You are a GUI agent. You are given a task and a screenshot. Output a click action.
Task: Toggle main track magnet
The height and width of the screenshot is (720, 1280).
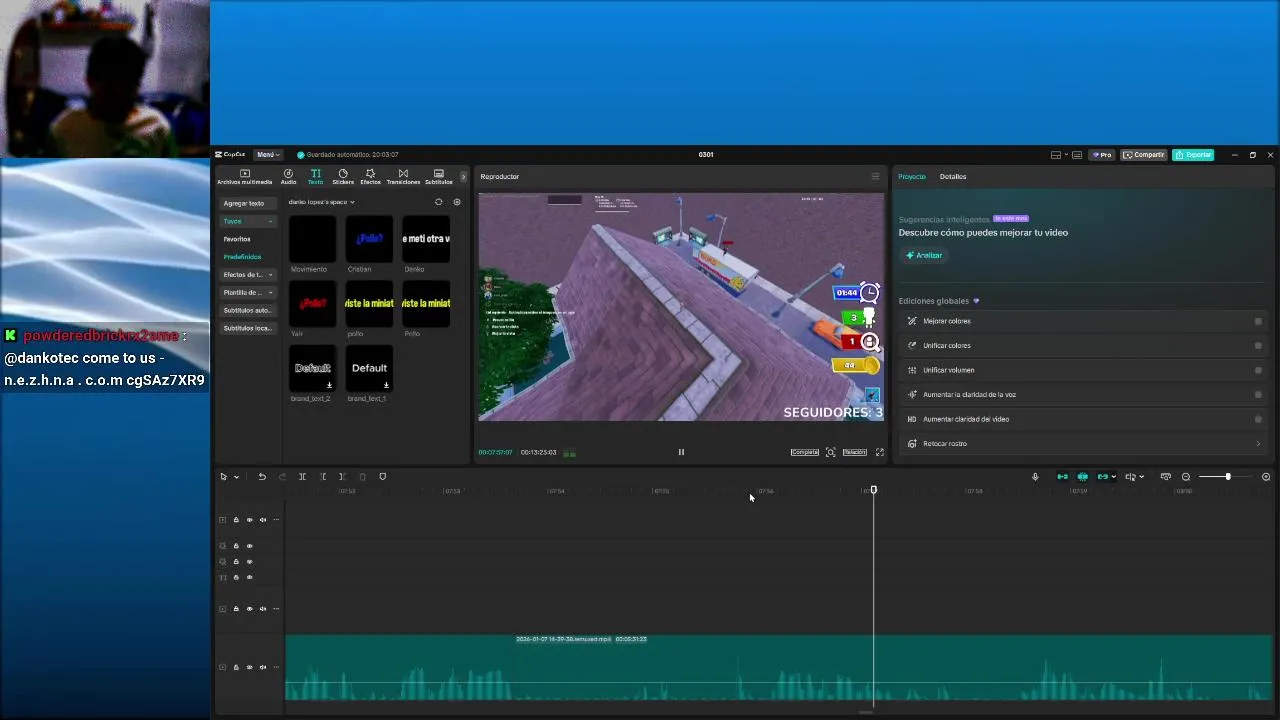tap(1062, 477)
